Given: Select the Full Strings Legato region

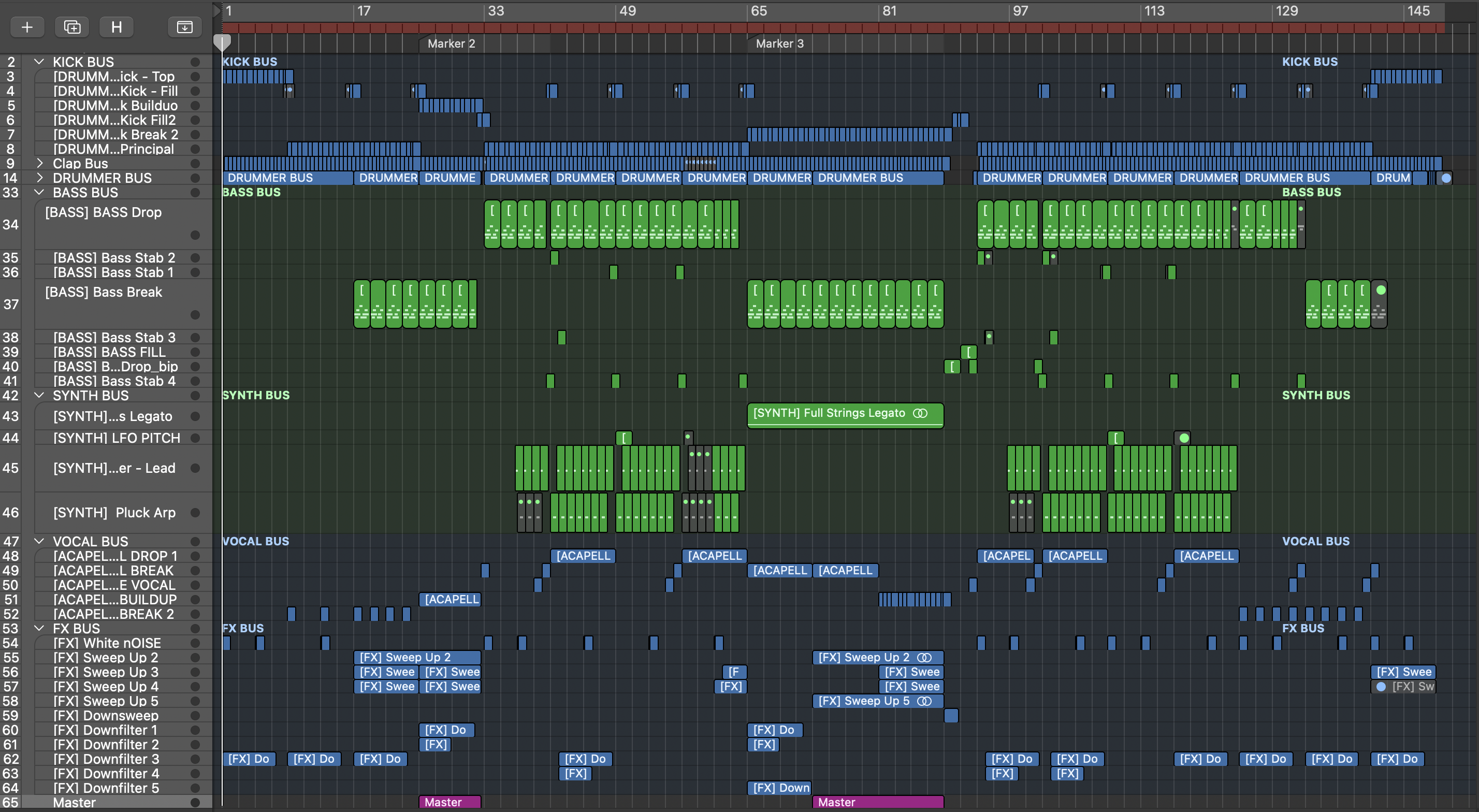Looking at the screenshot, I should click(x=845, y=415).
